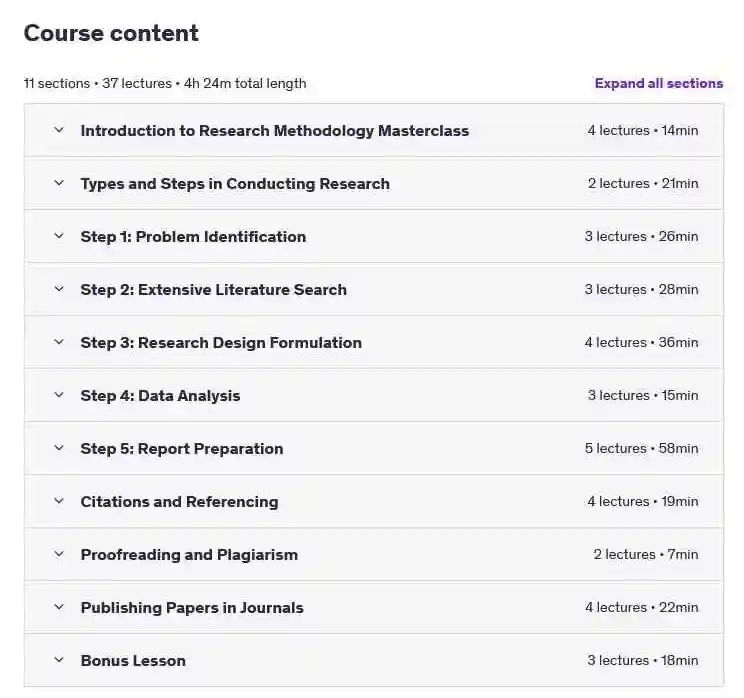This screenshot has width=744, height=698.
Task: Click the '5 lectures • 58min' label
Action: pos(642,448)
